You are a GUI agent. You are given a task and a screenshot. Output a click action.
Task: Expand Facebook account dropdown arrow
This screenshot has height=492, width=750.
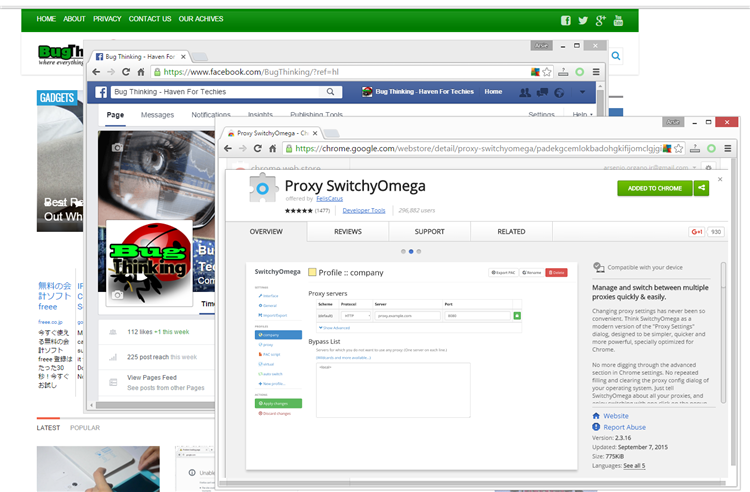(582, 92)
